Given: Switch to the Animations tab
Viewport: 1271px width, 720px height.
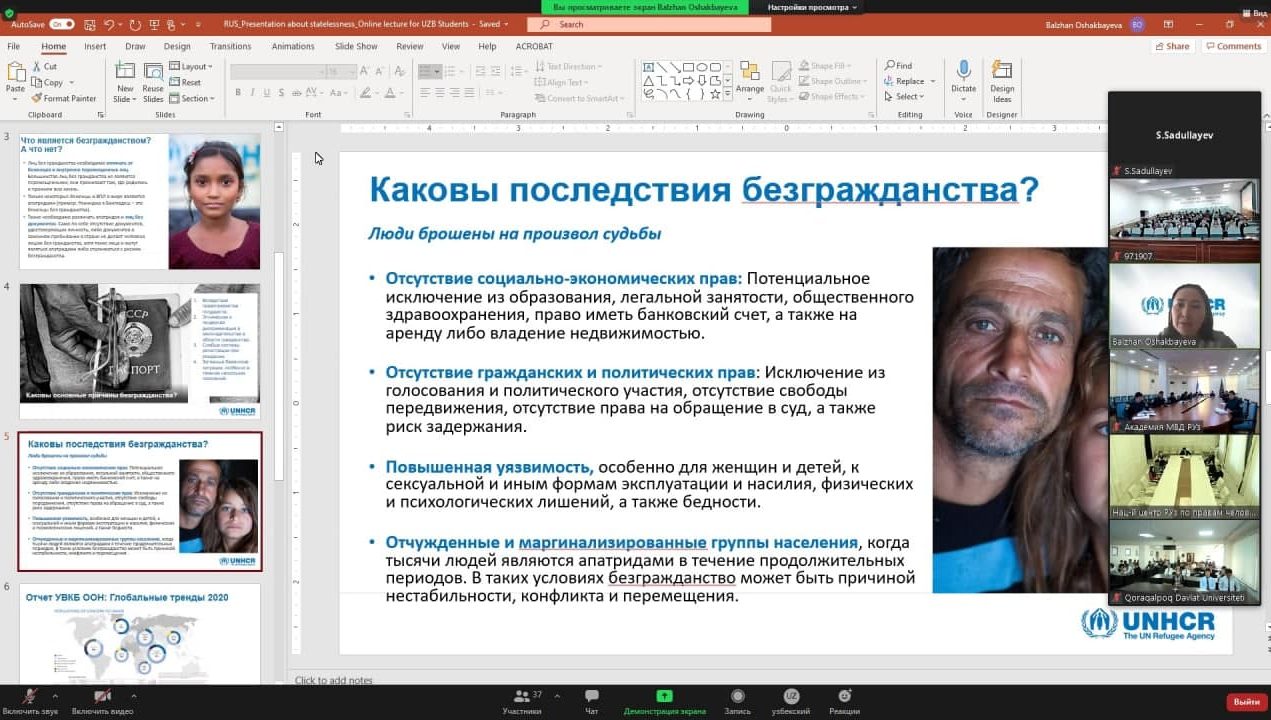Looking at the screenshot, I should (293, 46).
